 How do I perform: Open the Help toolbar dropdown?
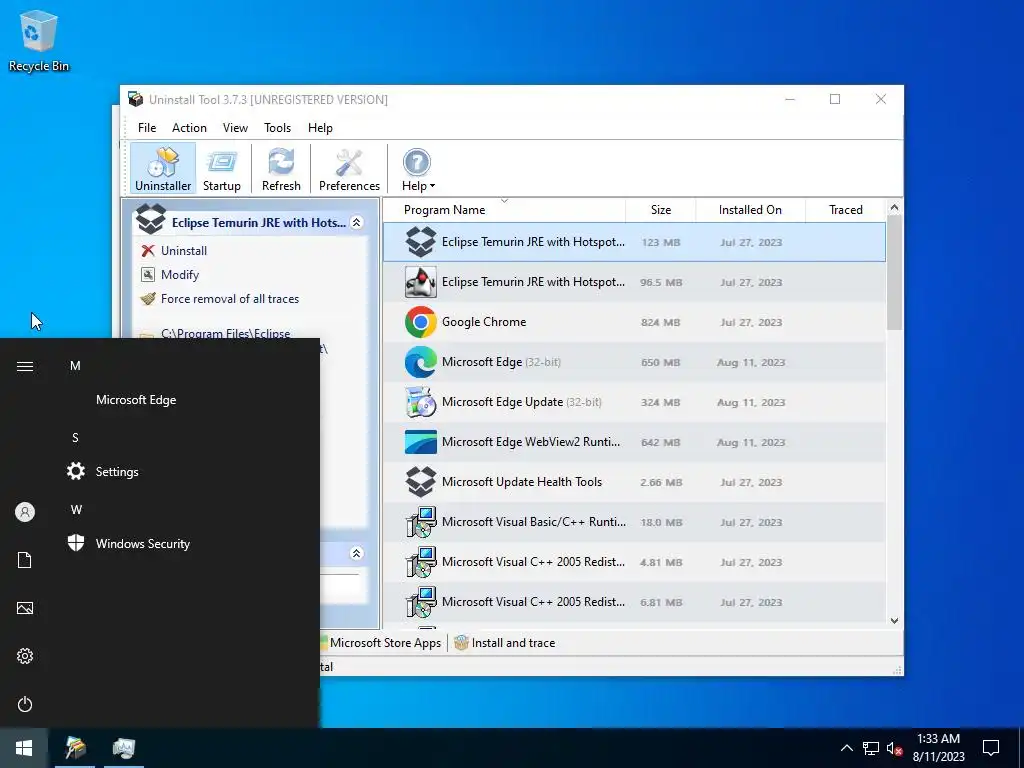point(418,169)
